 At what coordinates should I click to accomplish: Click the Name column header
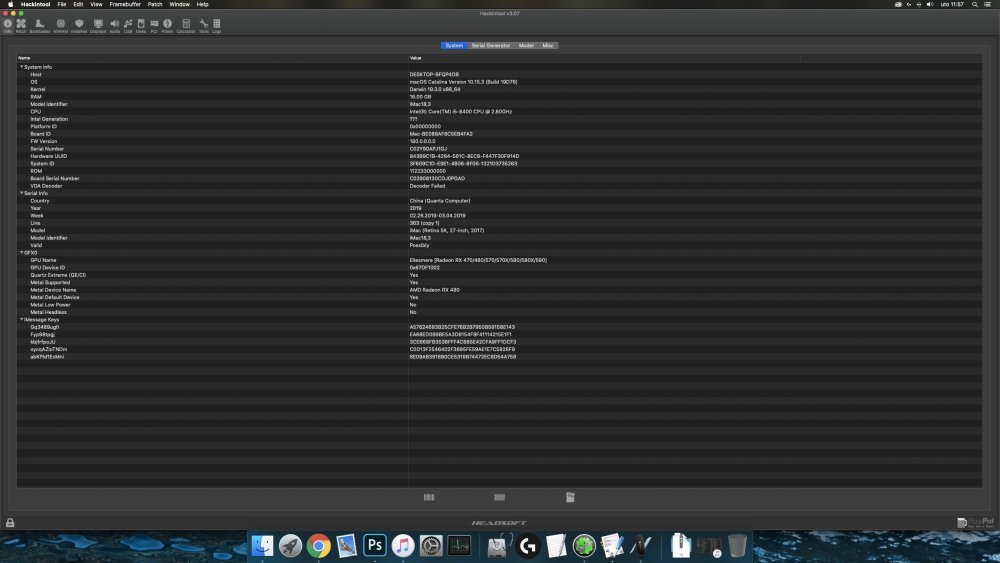(x=212, y=58)
